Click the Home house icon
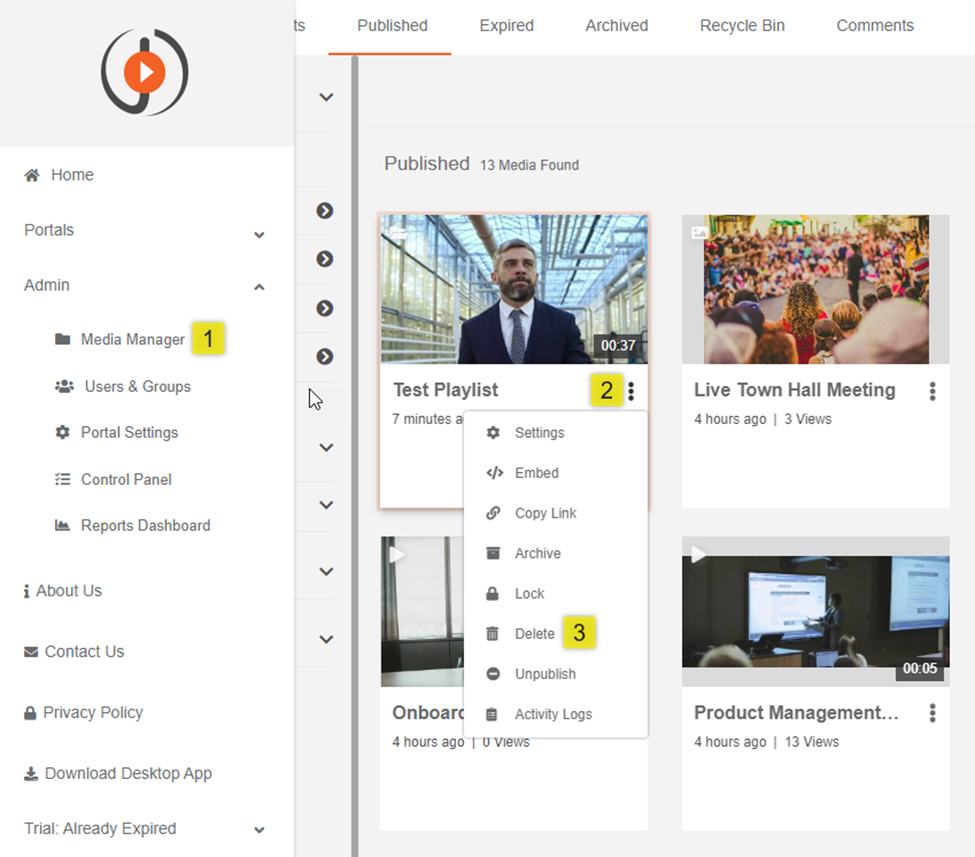Viewport: 975px width, 857px height. click(x=32, y=175)
